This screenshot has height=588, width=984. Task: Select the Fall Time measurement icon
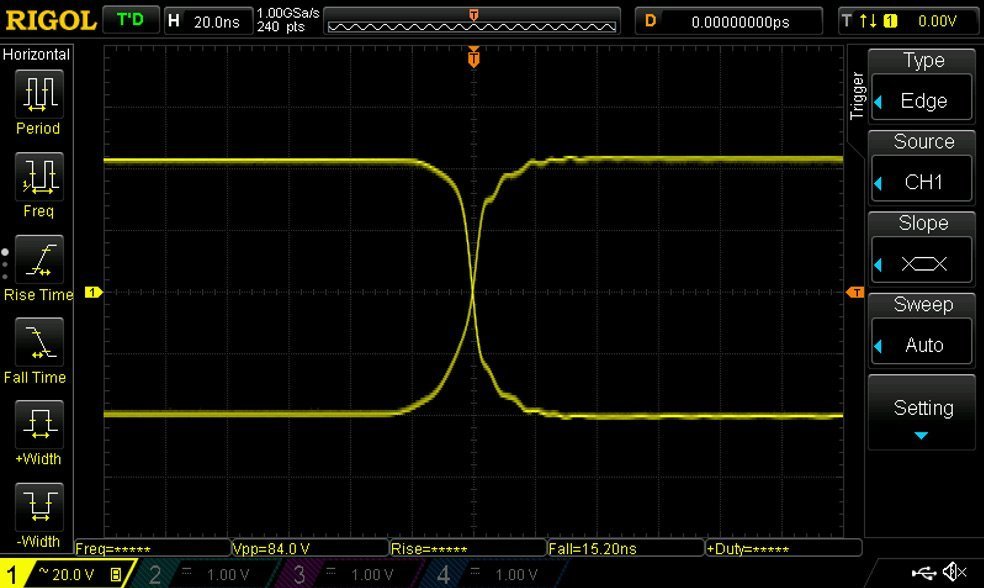[x=39, y=342]
